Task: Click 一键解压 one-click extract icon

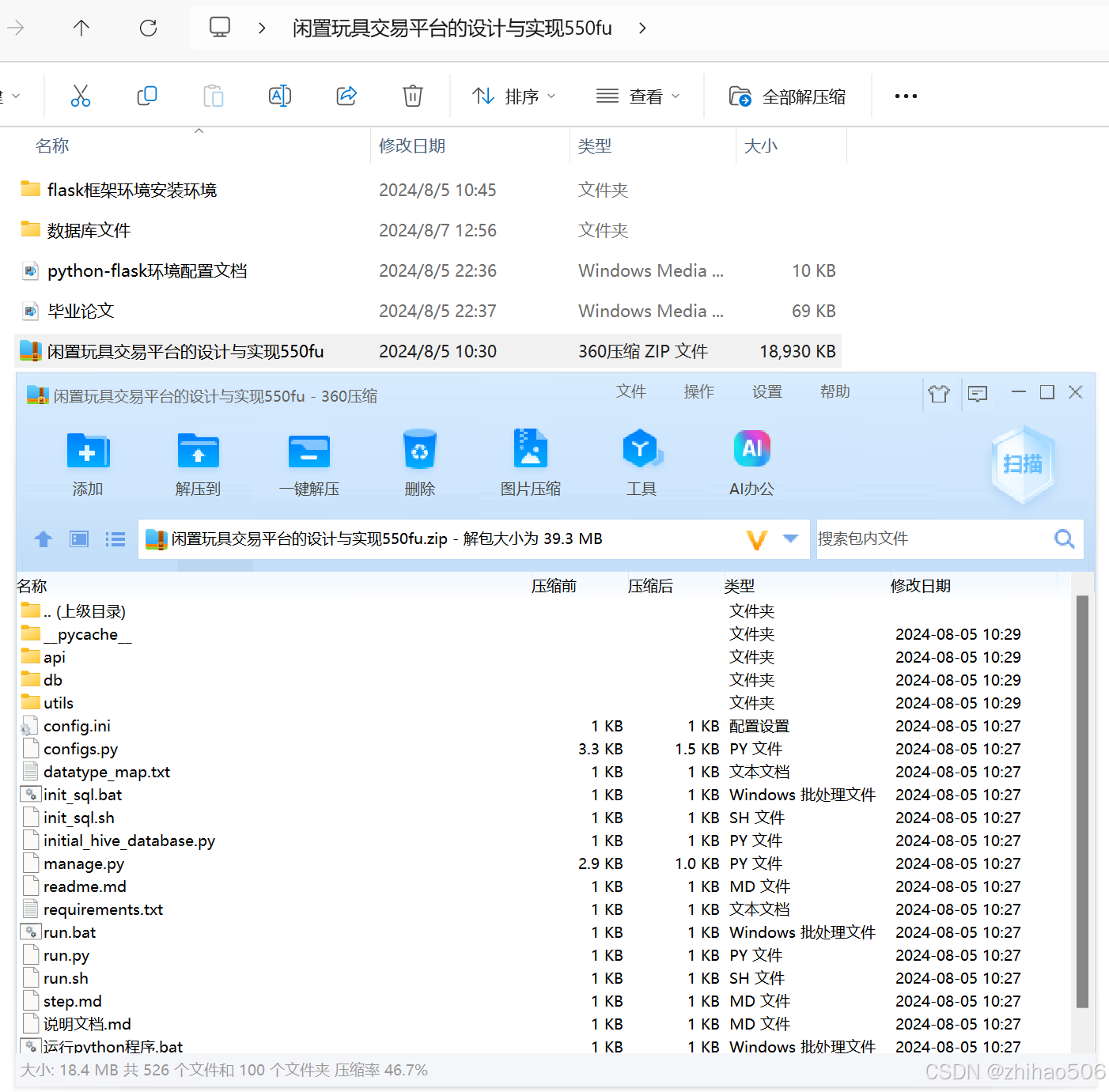Action: (309, 463)
